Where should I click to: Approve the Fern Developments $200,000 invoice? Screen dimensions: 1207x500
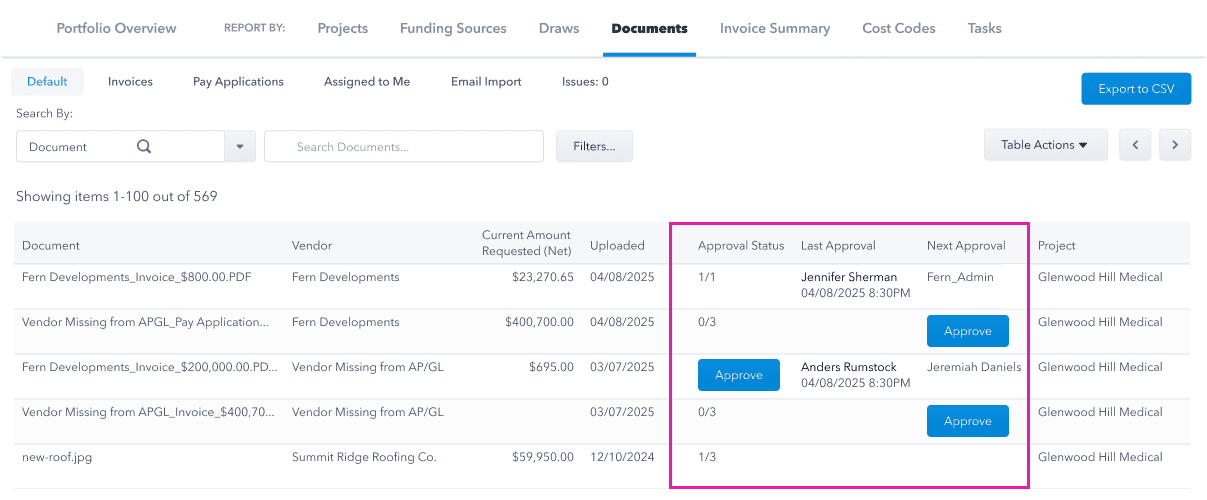[739, 375]
